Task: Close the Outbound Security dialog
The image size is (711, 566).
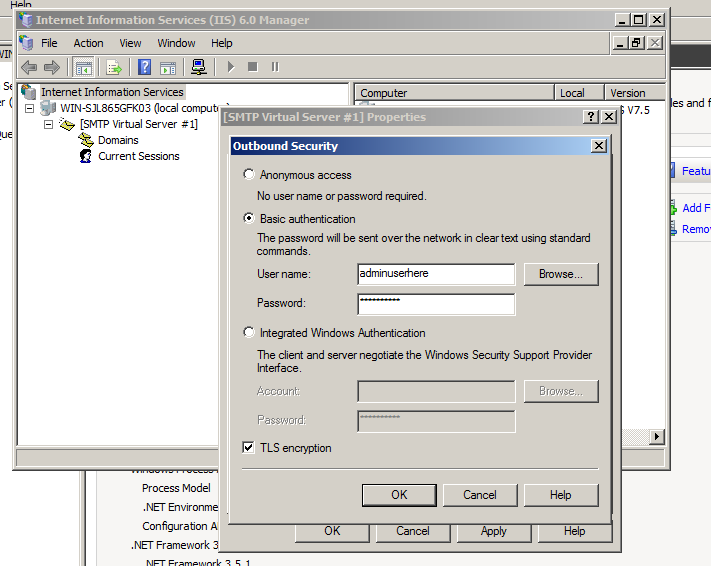Action: pyautogui.click(x=599, y=146)
